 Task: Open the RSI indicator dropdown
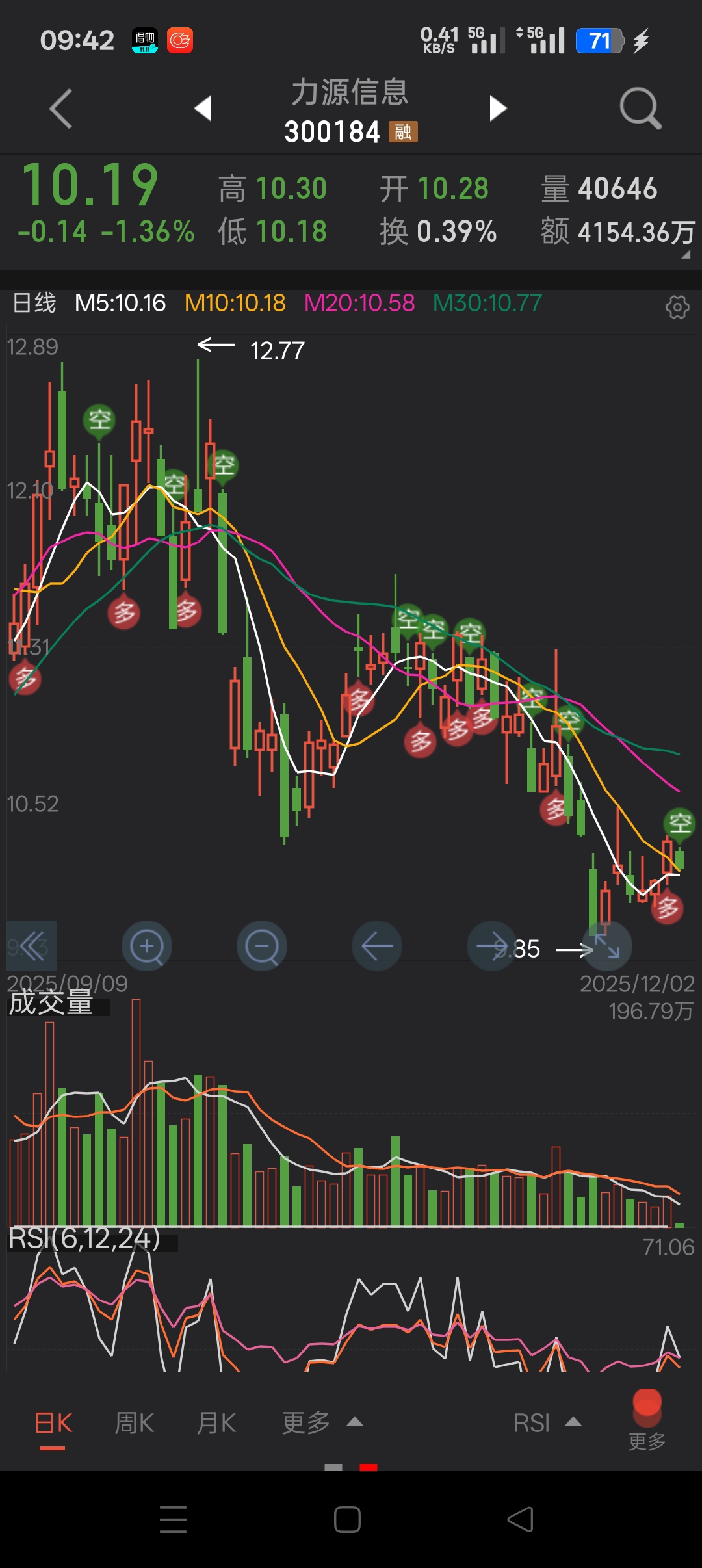547,1423
